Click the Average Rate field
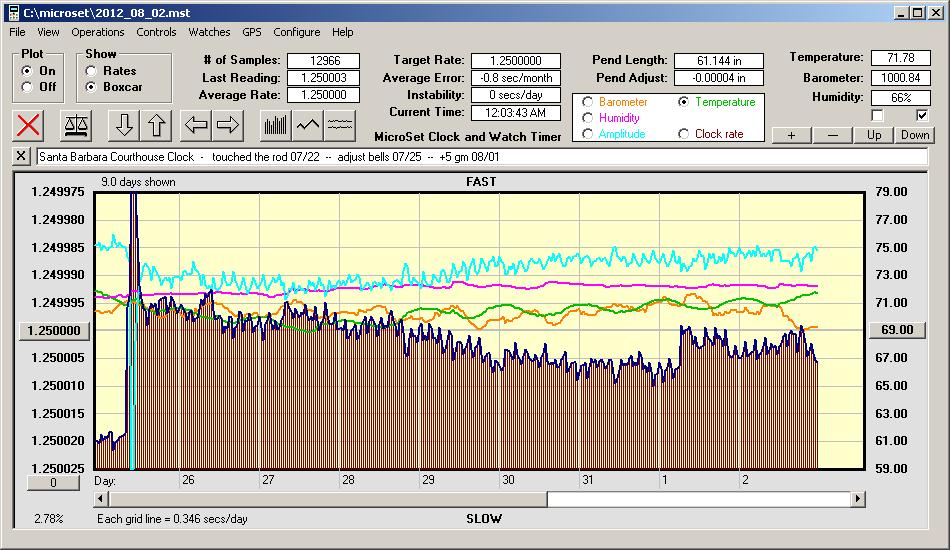 (x=324, y=94)
